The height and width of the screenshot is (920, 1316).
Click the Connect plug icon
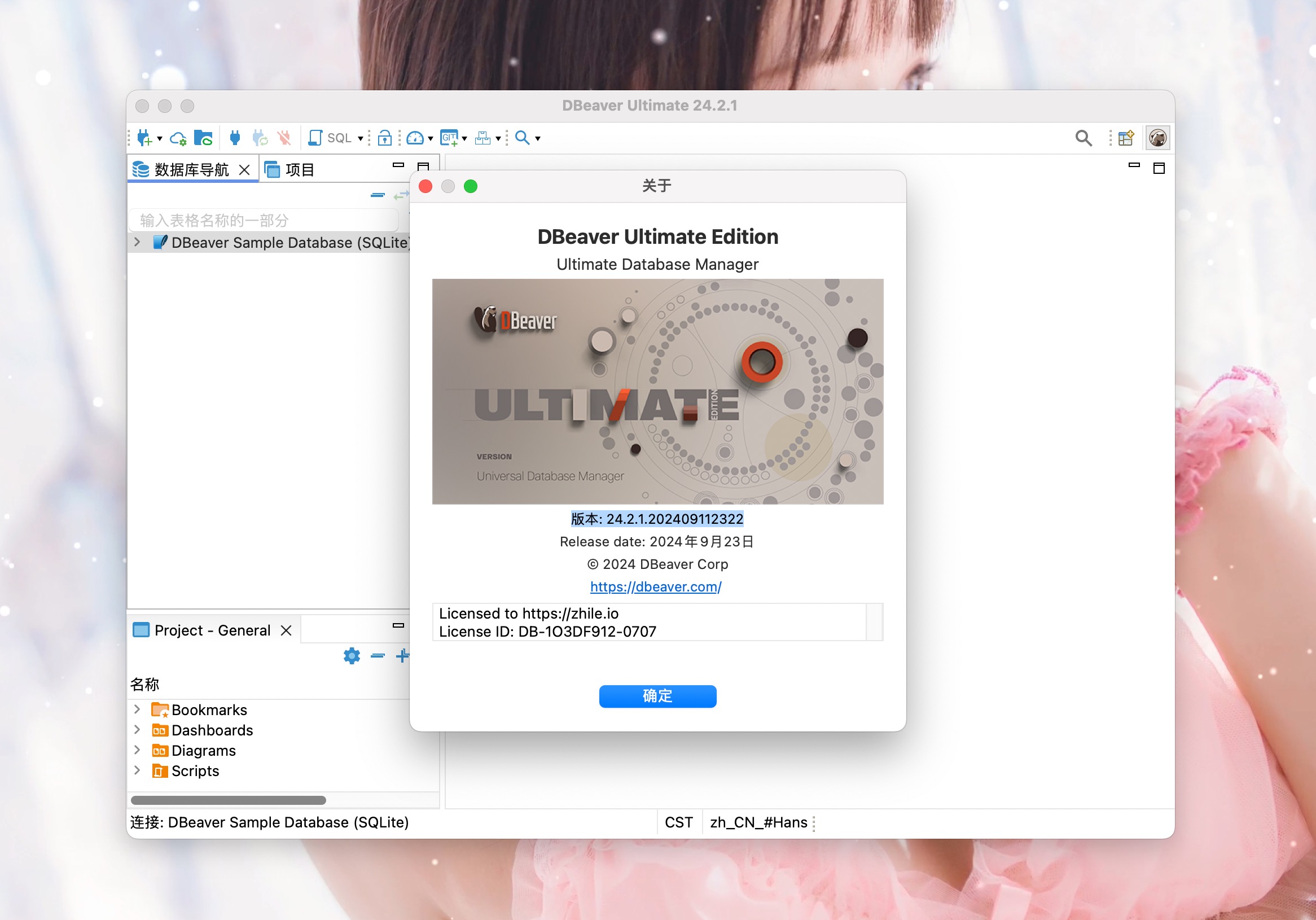[235, 138]
